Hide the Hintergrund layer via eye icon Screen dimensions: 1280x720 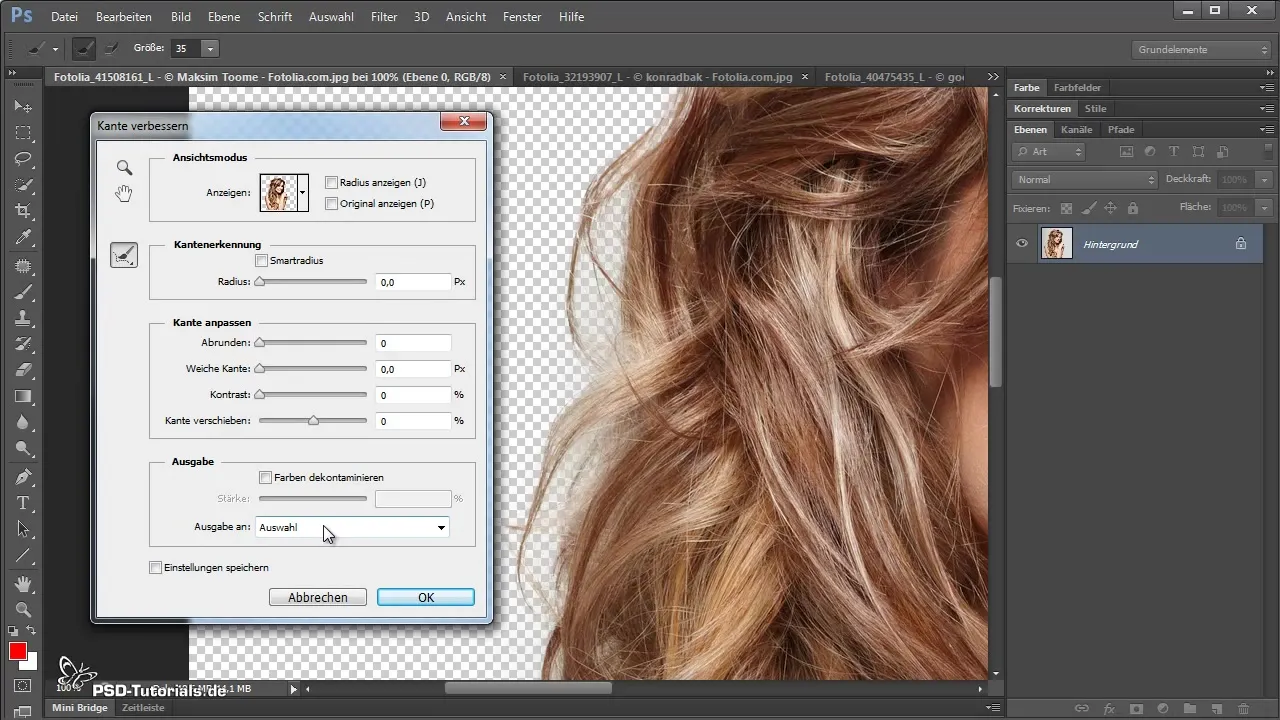pyautogui.click(x=1022, y=243)
